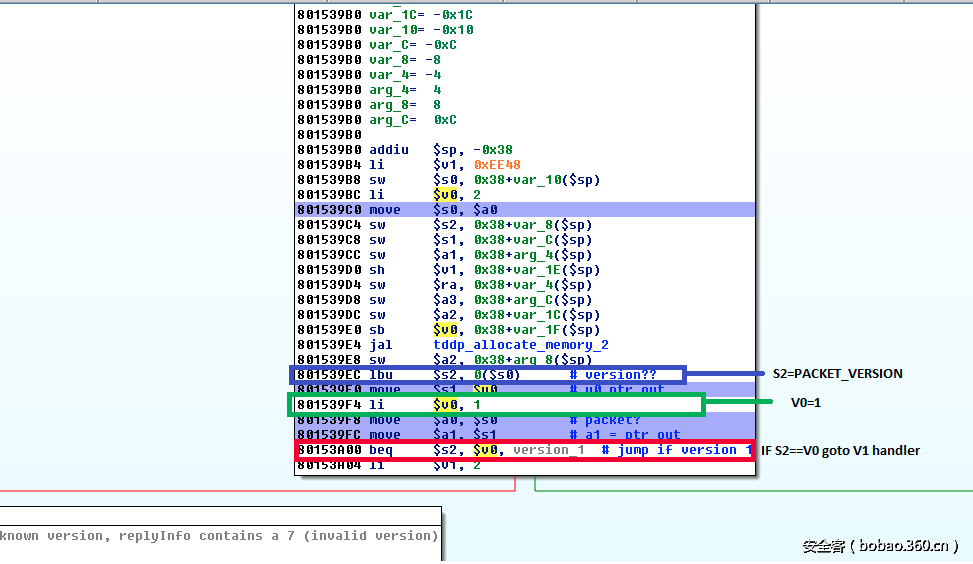The image size is (973, 564).
Task: Select the arg_C= 0xC definition line
Action: (412, 120)
